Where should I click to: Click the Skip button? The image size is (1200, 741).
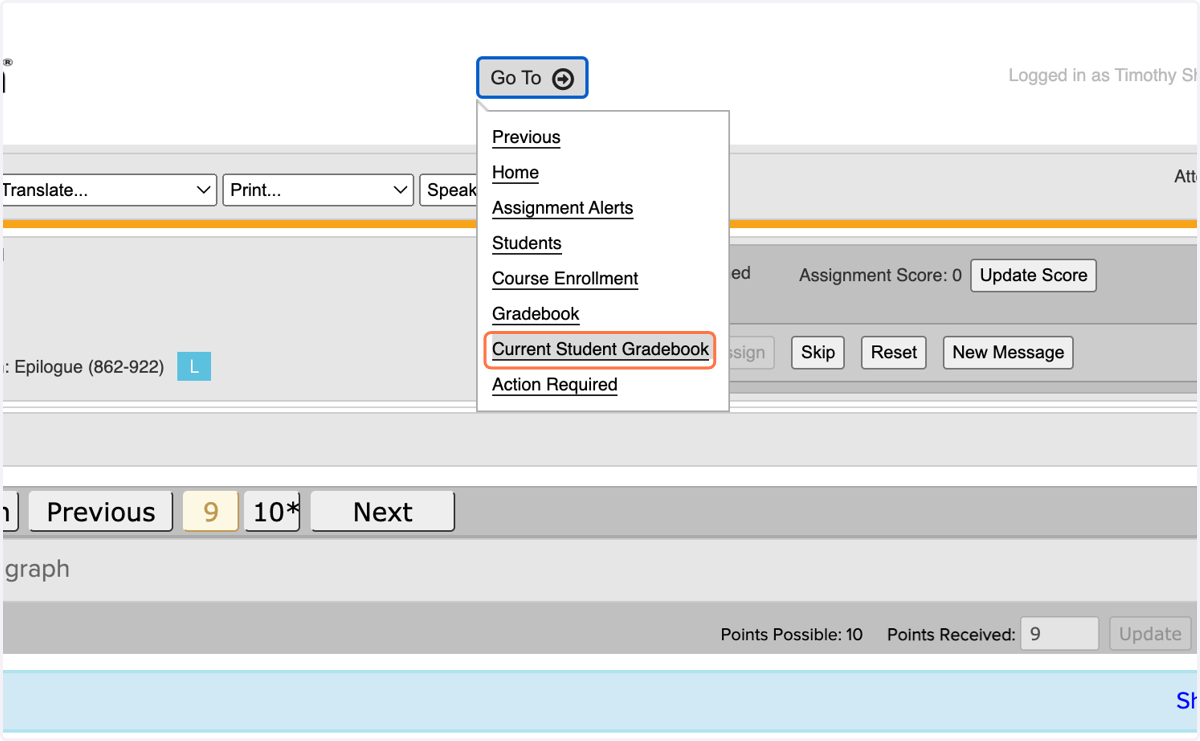click(x=817, y=352)
